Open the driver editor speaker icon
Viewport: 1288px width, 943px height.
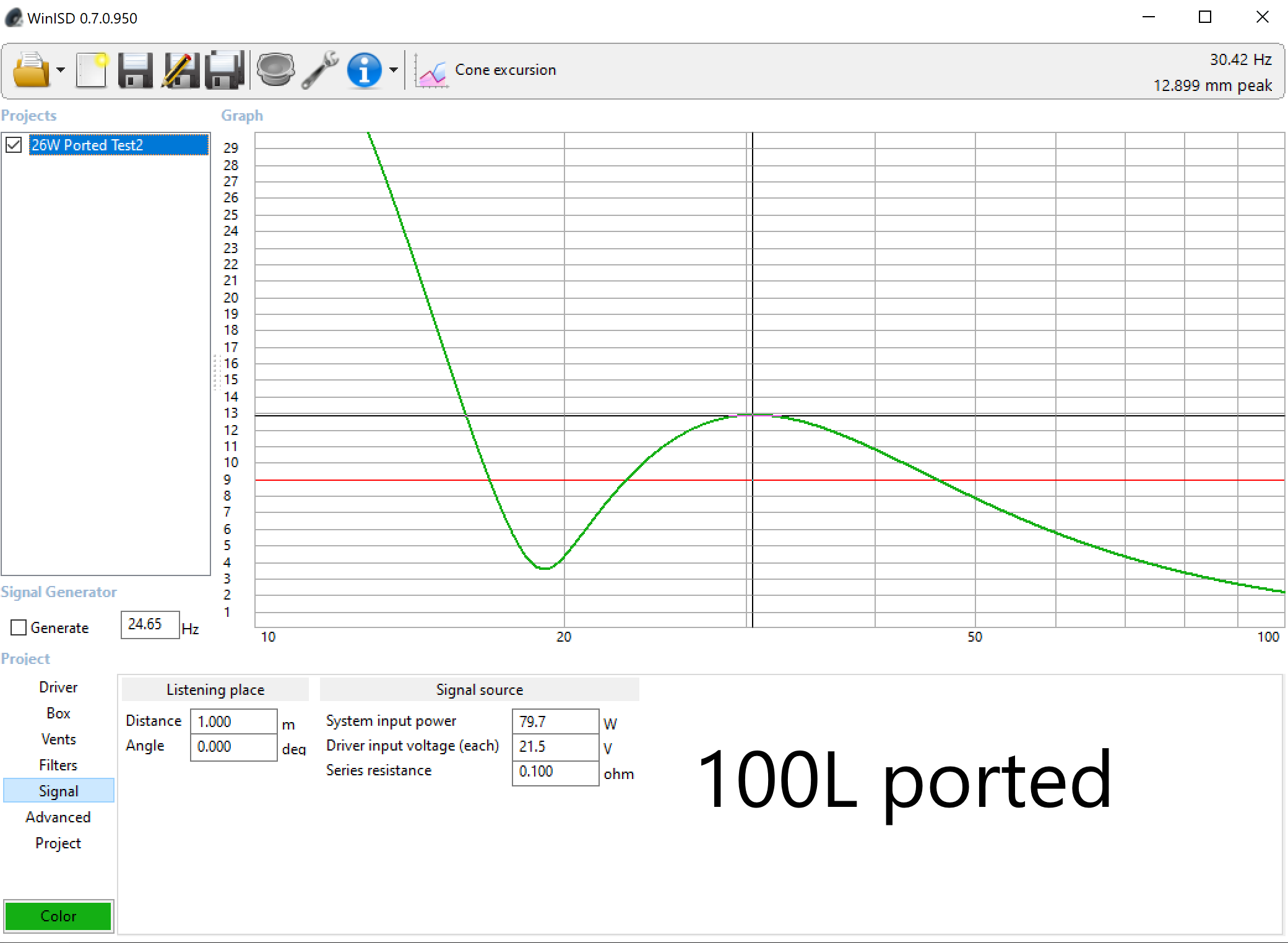(275, 70)
